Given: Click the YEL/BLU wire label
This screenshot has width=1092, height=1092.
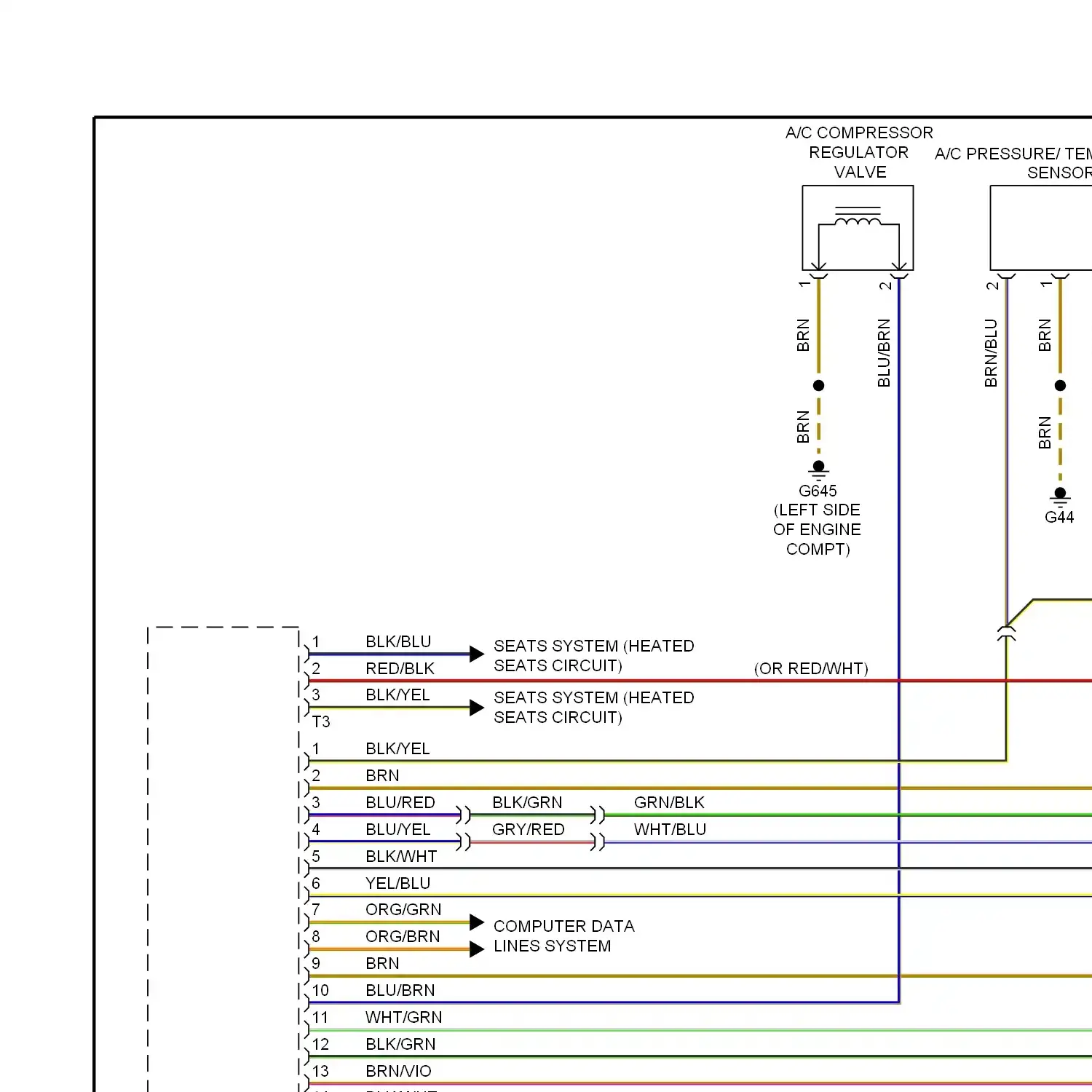Looking at the screenshot, I should coord(397,883).
